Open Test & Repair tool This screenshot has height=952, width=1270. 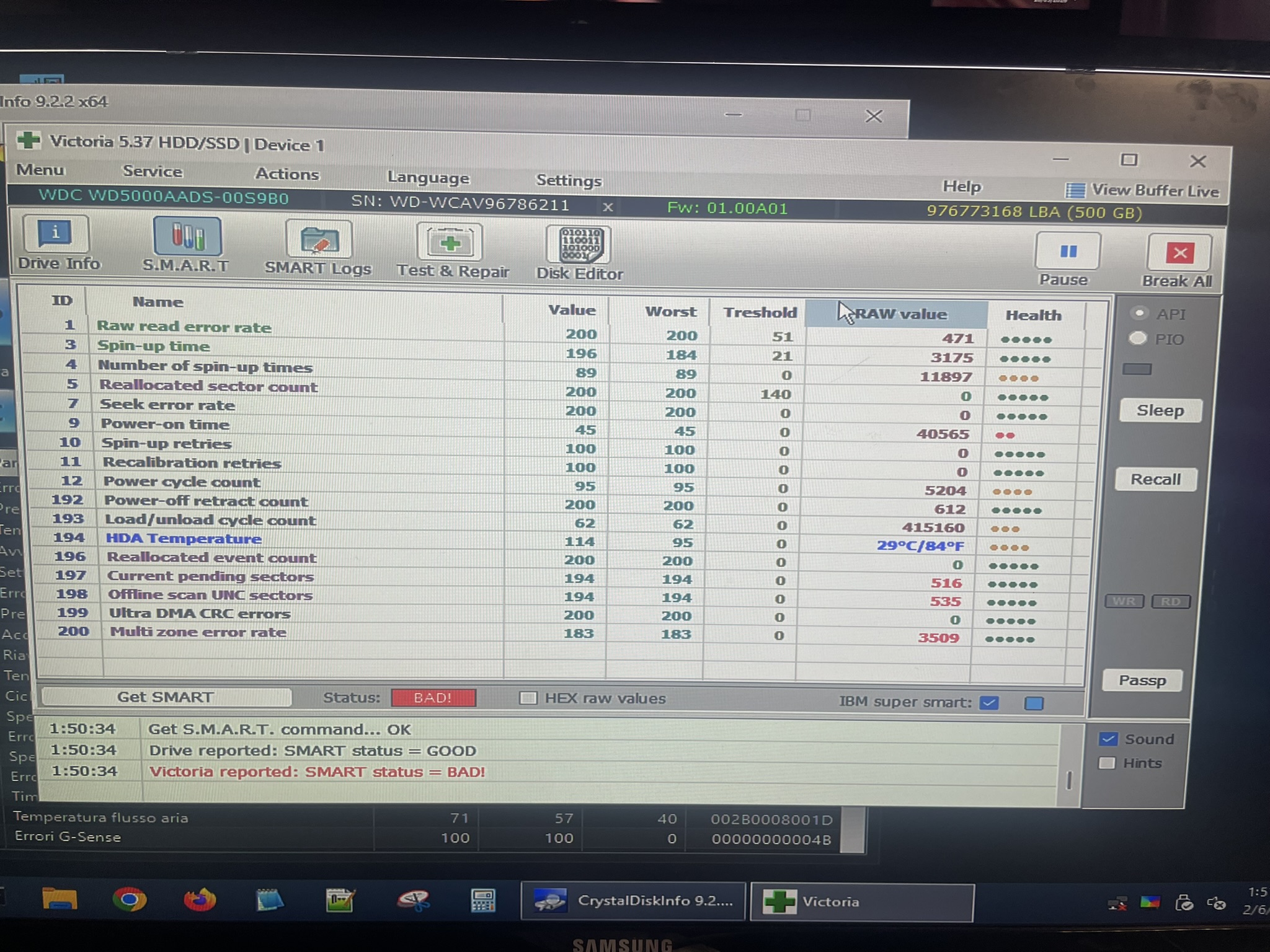452,251
